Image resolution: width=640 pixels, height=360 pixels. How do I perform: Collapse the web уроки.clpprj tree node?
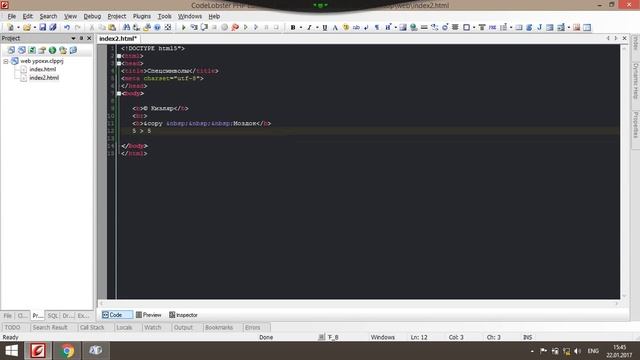6,61
